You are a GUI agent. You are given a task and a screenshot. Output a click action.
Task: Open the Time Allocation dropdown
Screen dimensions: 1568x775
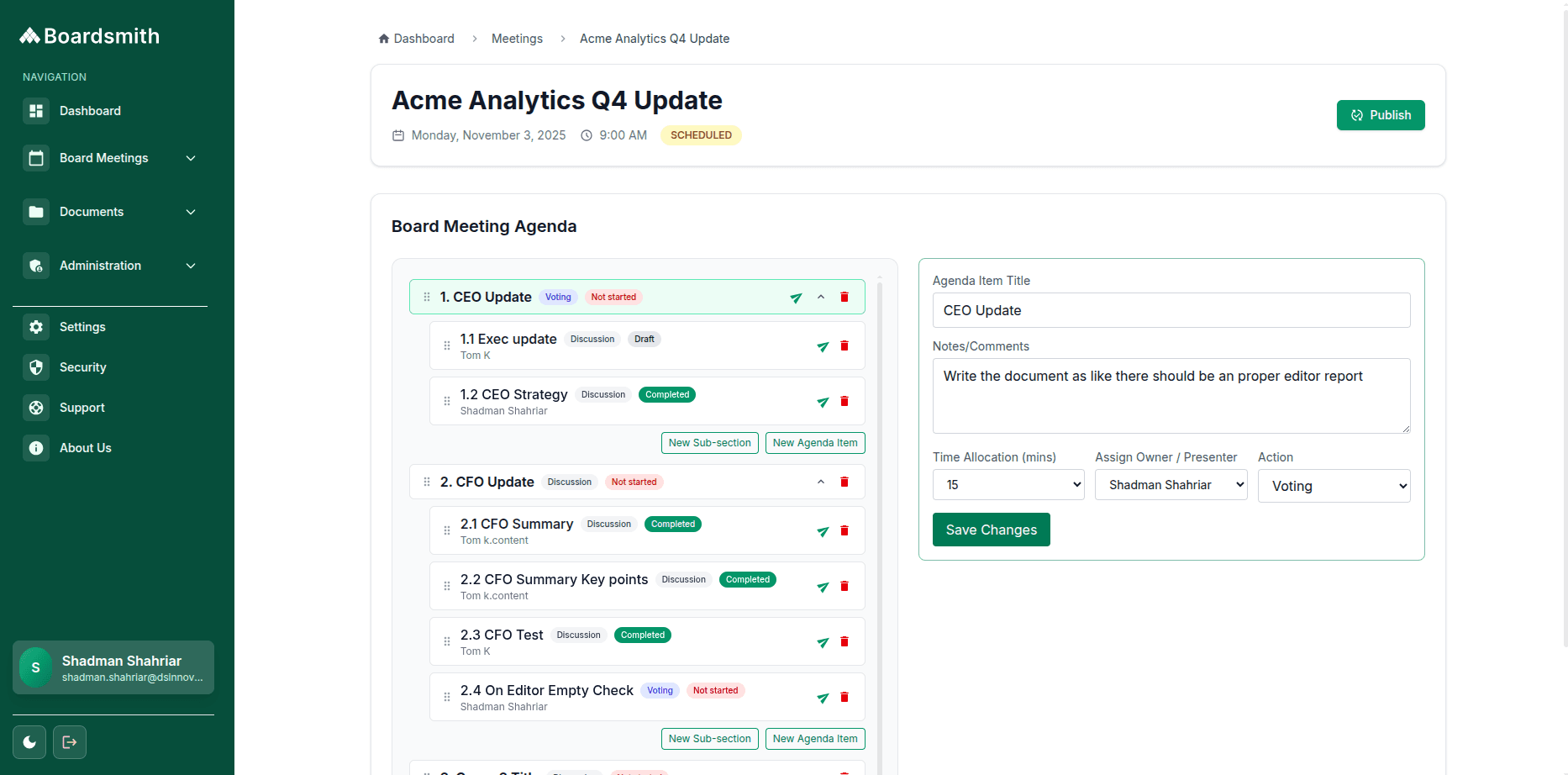[1008, 485]
